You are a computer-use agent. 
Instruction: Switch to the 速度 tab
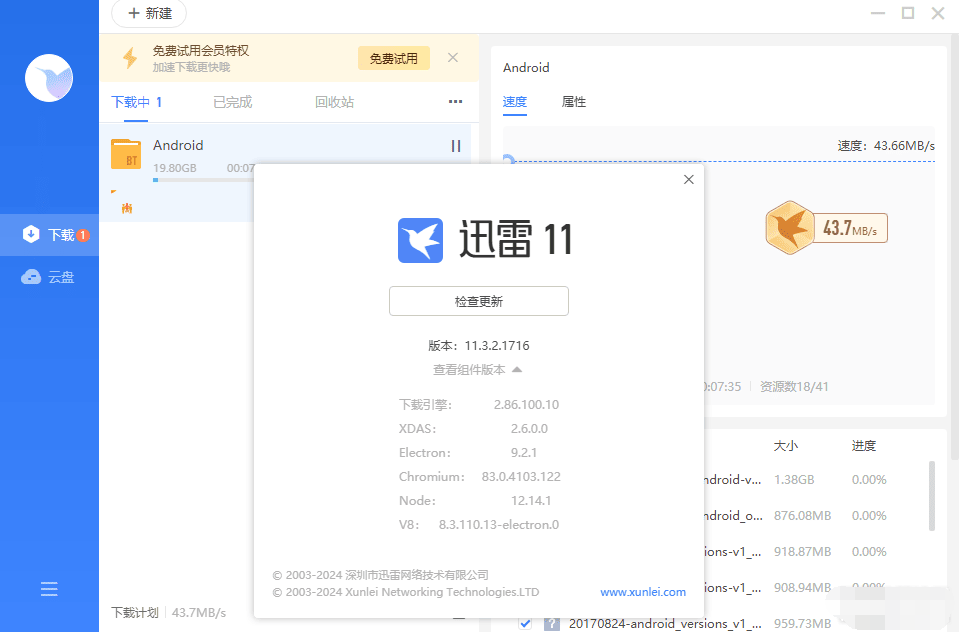515,102
